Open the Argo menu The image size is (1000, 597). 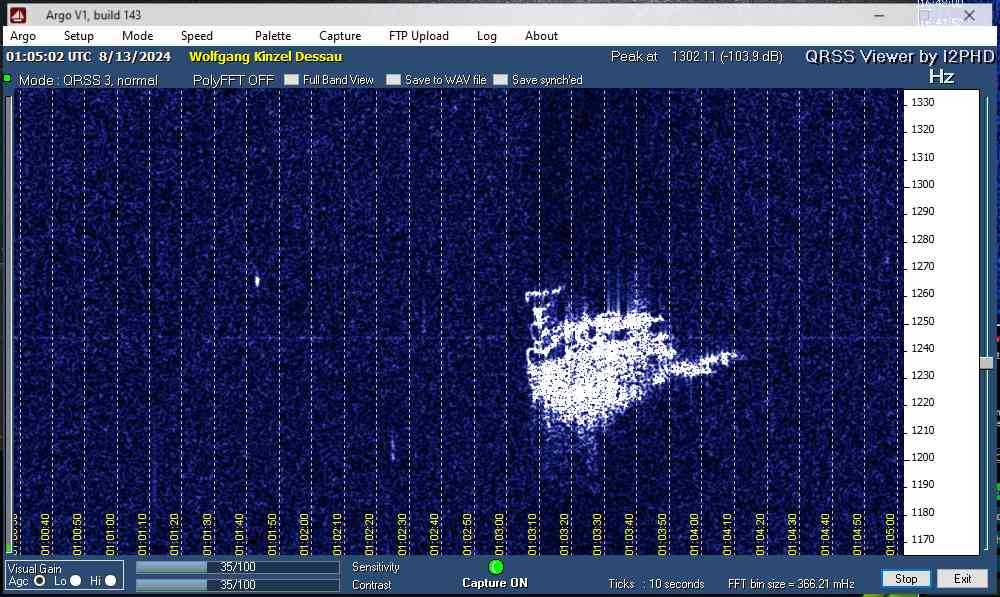[x=23, y=36]
